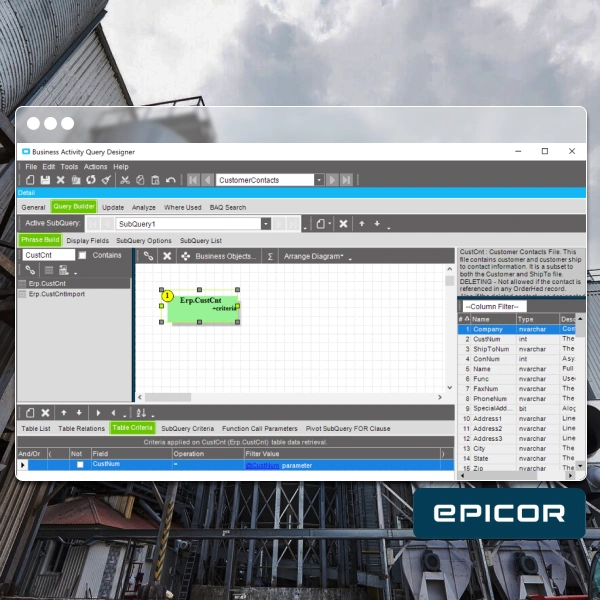The width and height of the screenshot is (600, 600).
Task: Click the Clear broom icon
Action: pyautogui.click(x=106, y=180)
